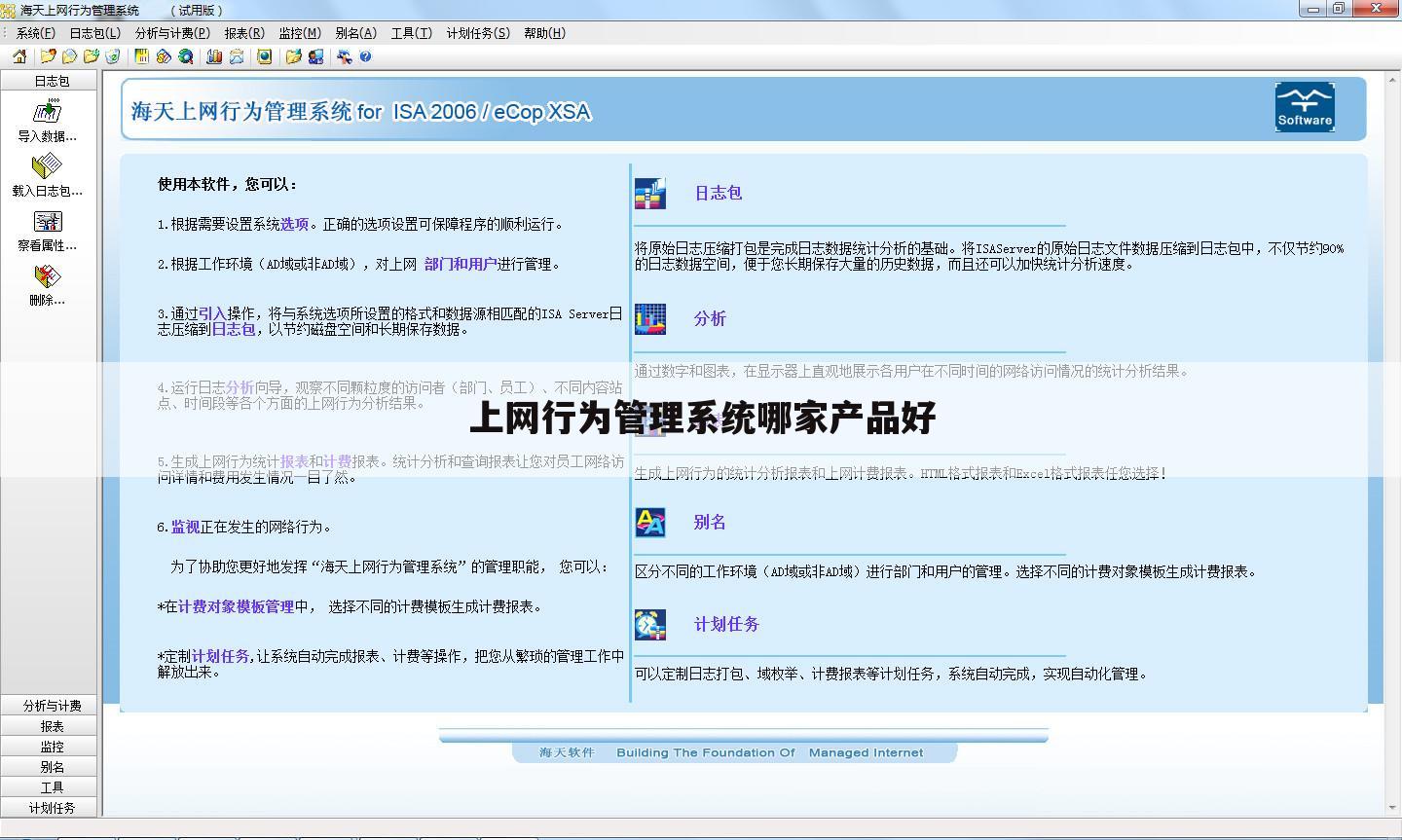1402x840 pixels.
Task: Click the 日志包 heading link on right
Action: [x=719, y=193]
